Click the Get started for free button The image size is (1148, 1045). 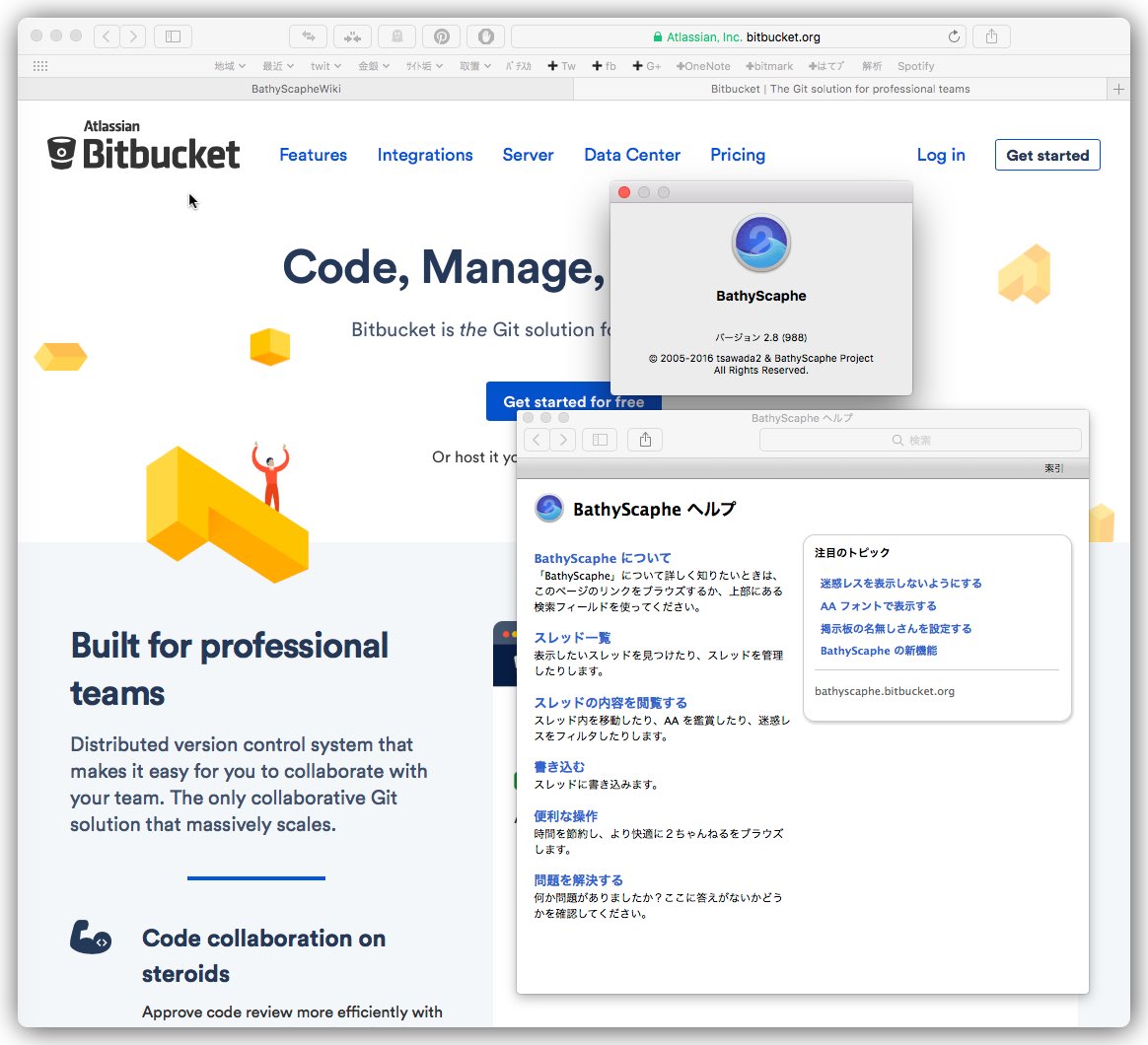coord(573,402)
